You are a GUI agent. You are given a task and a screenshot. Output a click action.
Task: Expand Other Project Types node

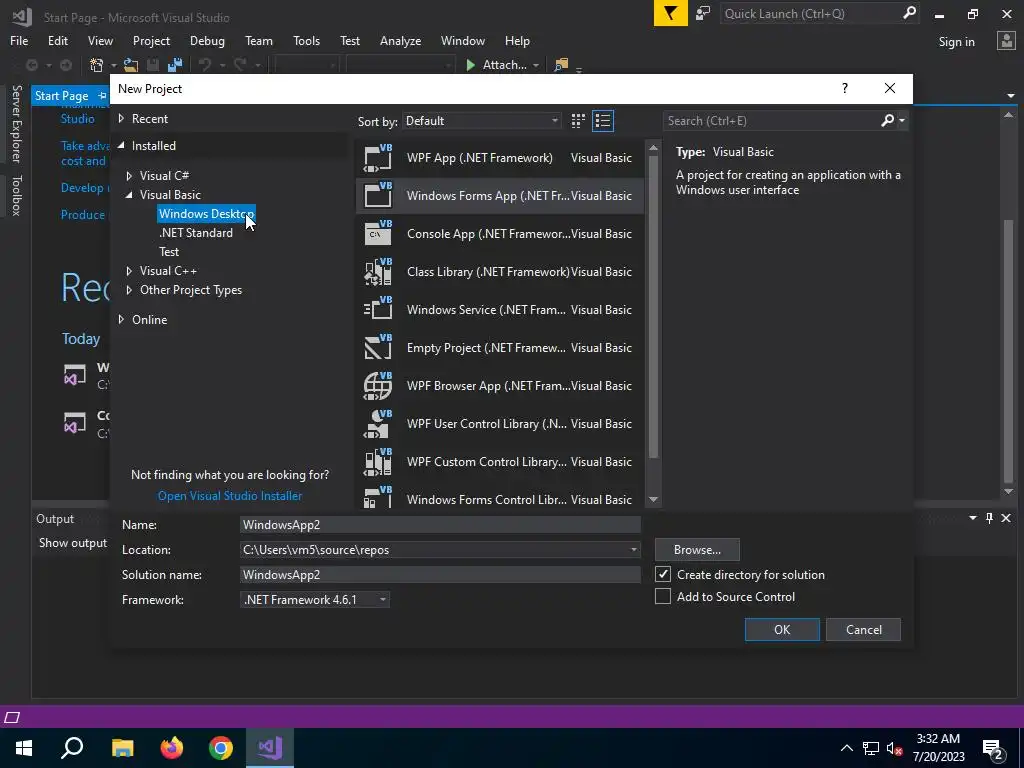click(129, 289)
